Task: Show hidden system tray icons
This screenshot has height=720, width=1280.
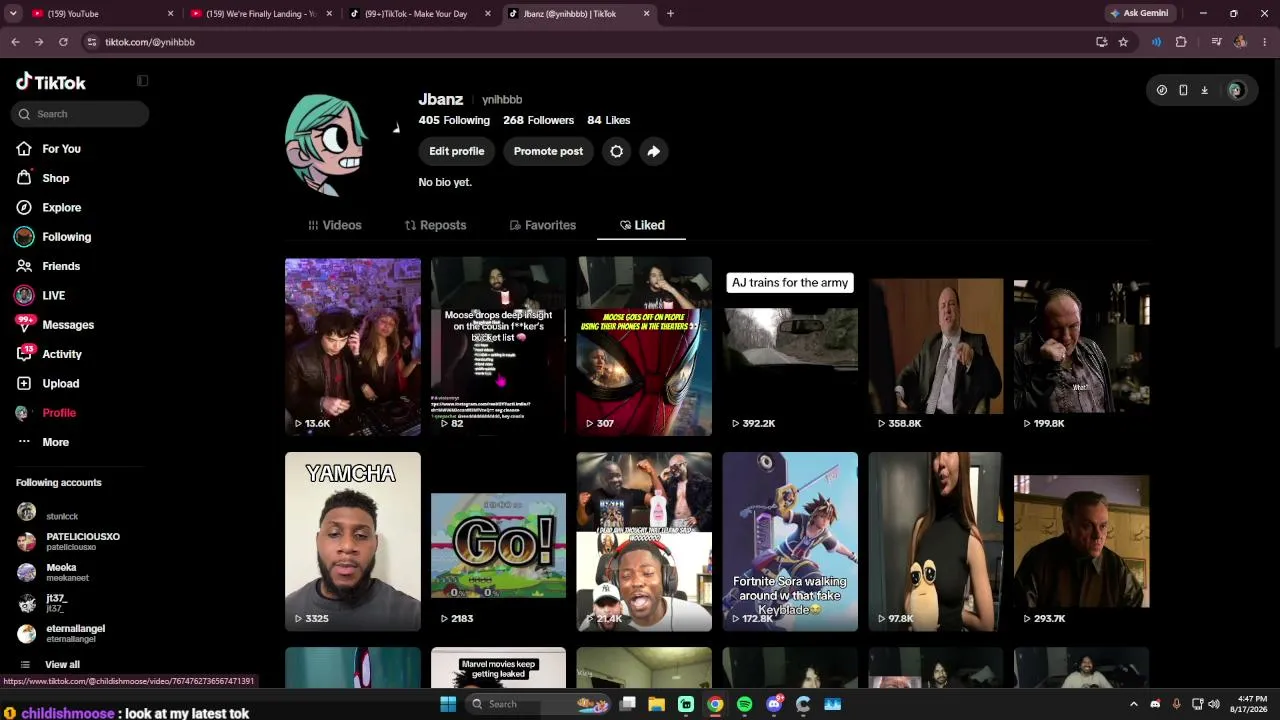Action: click(x=1133, y=704)
